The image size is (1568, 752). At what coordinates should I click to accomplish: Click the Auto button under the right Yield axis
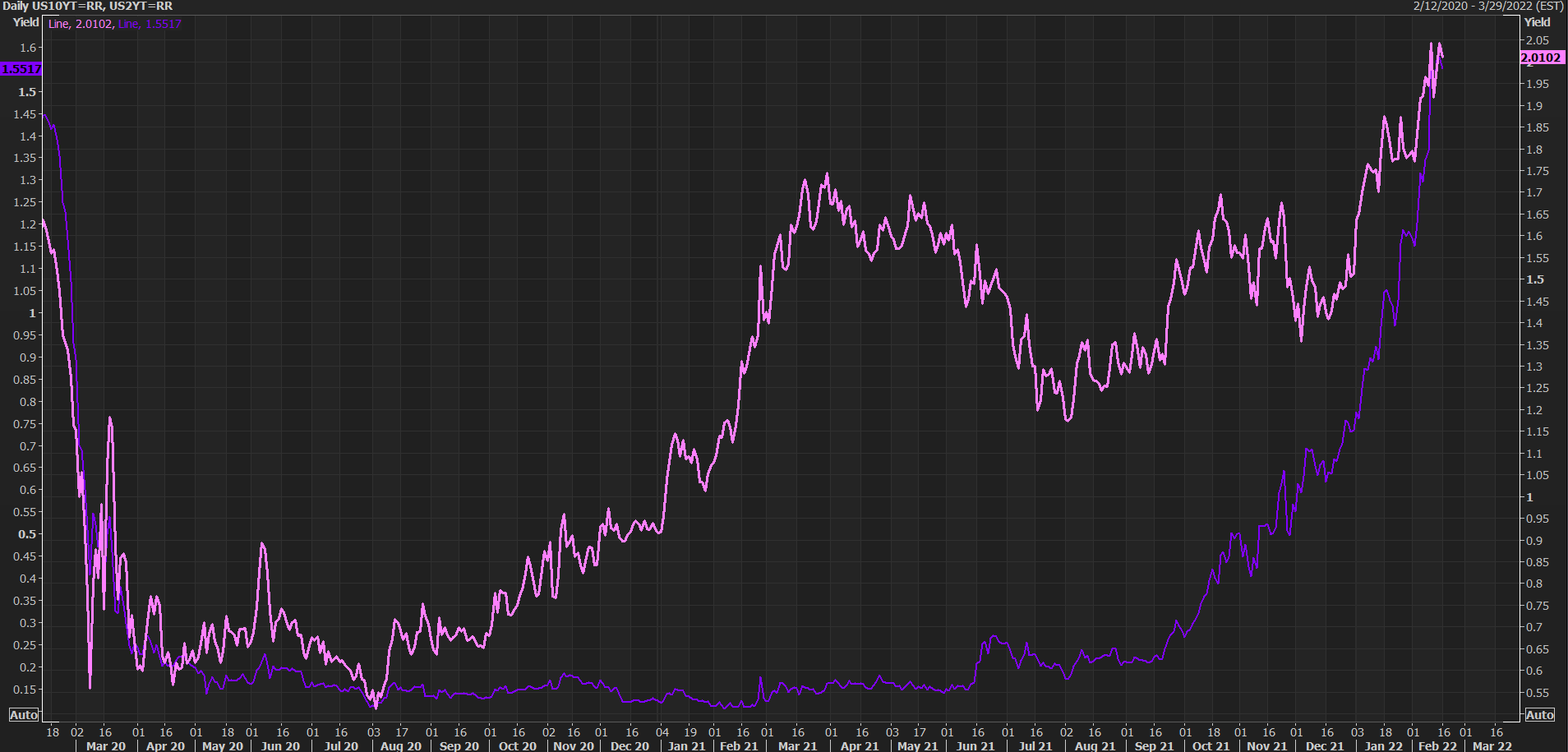point(1540,715)
